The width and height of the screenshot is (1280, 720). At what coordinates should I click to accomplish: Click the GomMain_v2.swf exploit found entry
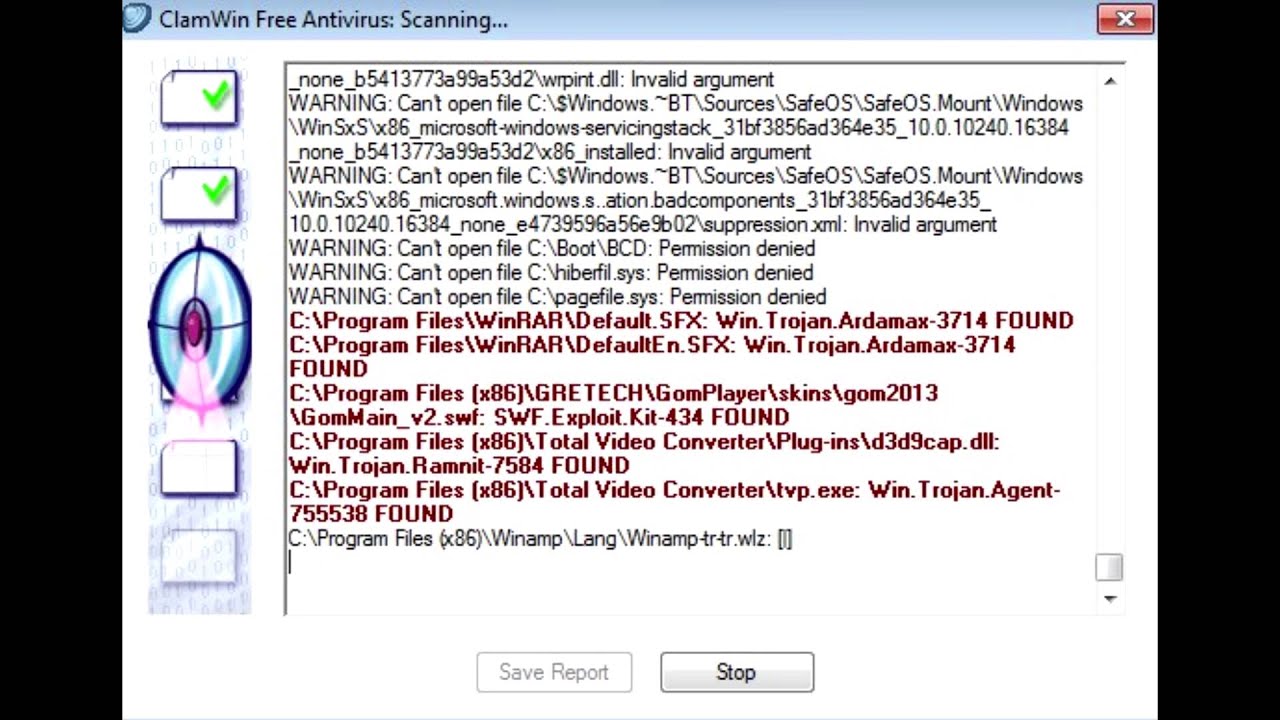(x=613, y=405)
